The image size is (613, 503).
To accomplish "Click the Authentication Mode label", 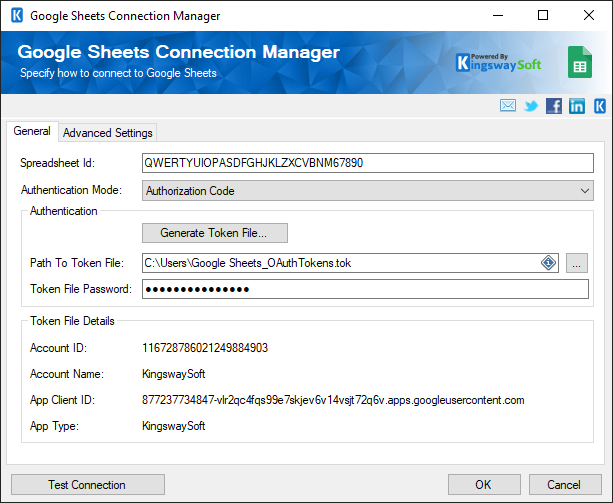I will [x=71, y=190].
